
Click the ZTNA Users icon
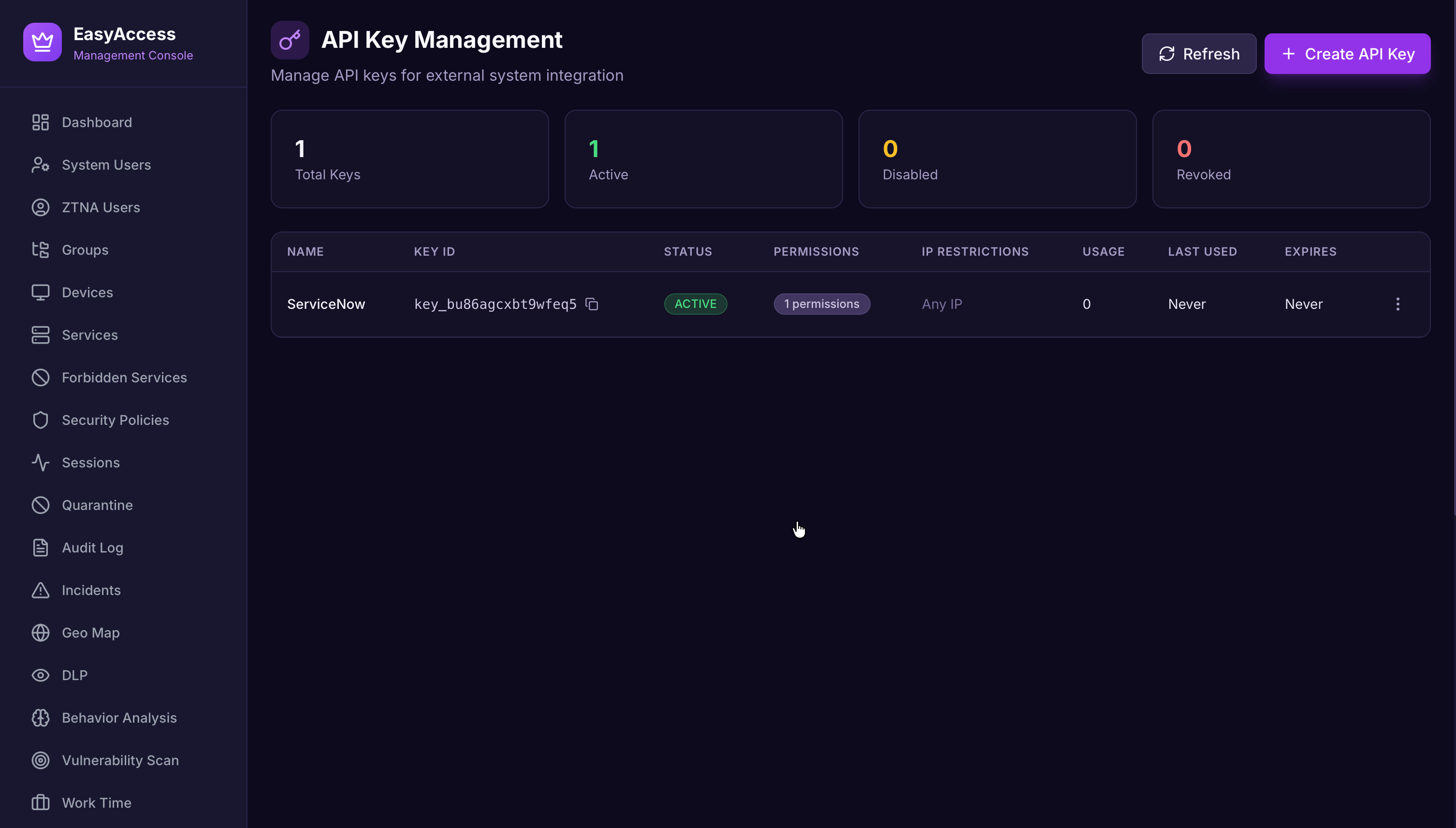pyautogui.click(x=41, y=207)
